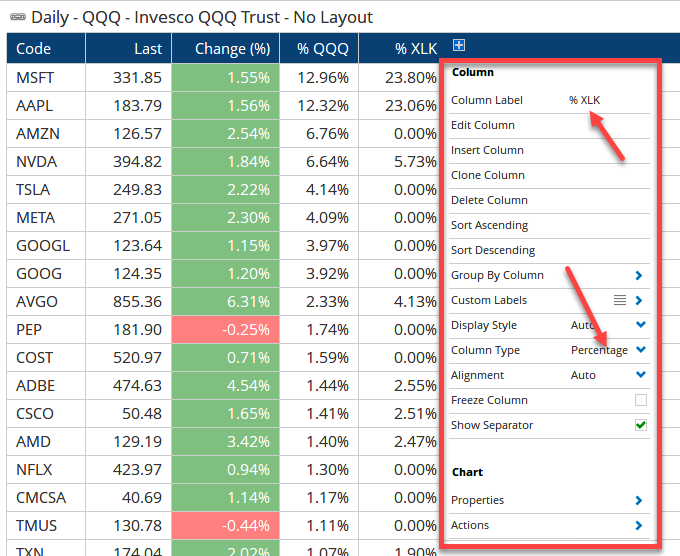Select the MSFT code cell

[x=46, y=78]
